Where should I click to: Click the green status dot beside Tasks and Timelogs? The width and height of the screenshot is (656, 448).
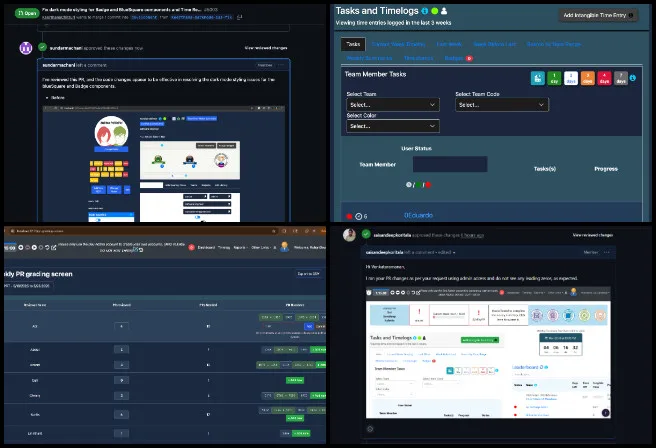click(435, 11)
